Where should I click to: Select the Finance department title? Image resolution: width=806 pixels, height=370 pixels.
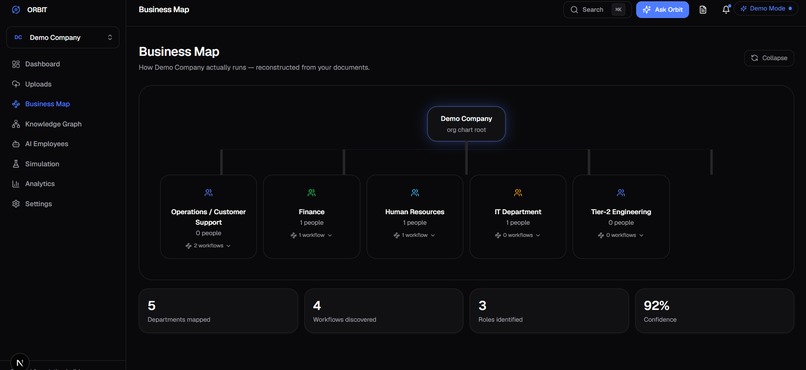point(312,212)
